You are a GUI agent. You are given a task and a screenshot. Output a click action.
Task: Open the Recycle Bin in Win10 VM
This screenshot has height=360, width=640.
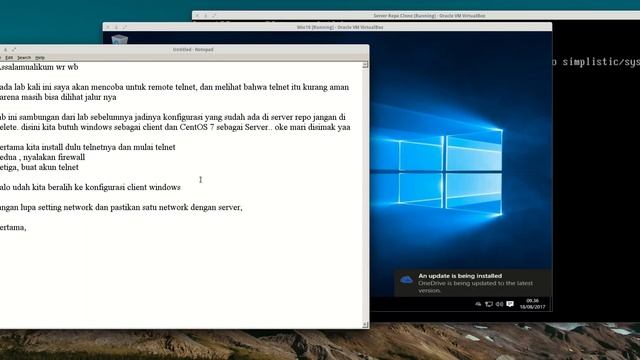point(120,40)
